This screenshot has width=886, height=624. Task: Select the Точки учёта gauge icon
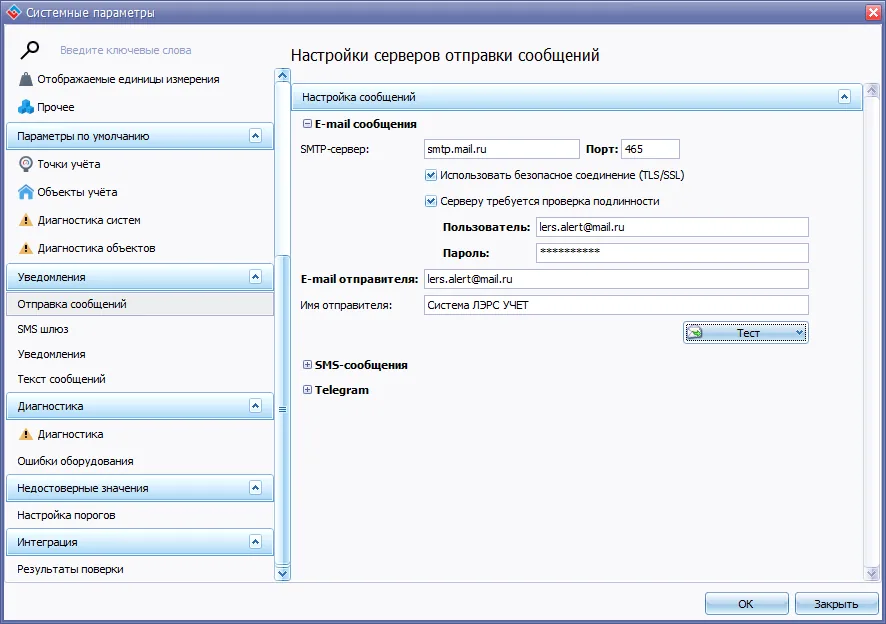[26, 164]
